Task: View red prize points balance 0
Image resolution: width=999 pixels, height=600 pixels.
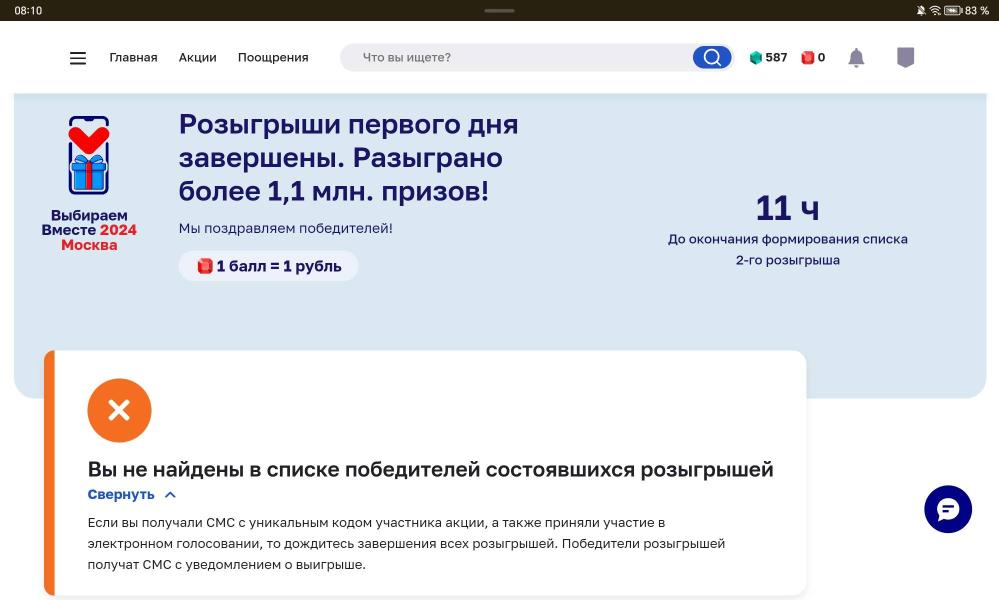Action: click(813, 57)
